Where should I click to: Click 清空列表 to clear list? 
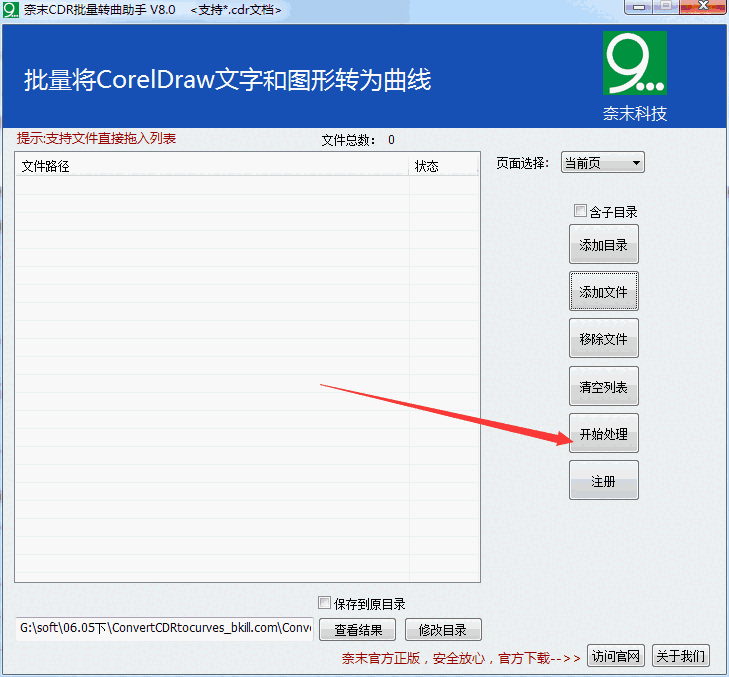(x=603, y=386)
